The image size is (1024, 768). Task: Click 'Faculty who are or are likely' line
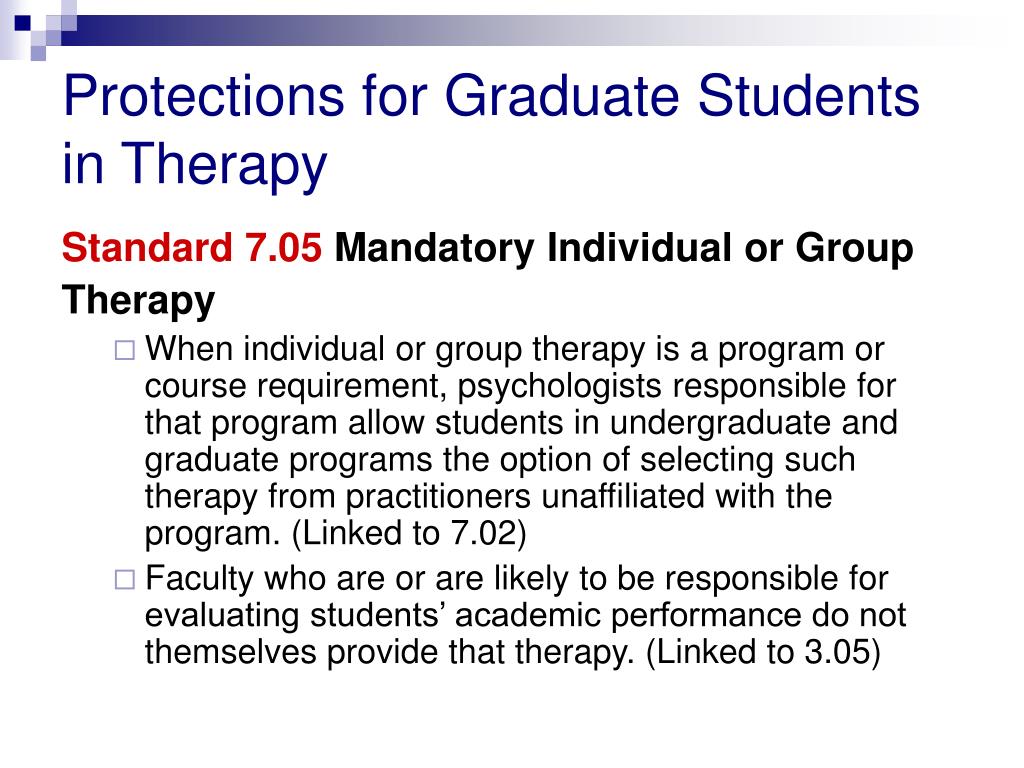tap(517, 579)
